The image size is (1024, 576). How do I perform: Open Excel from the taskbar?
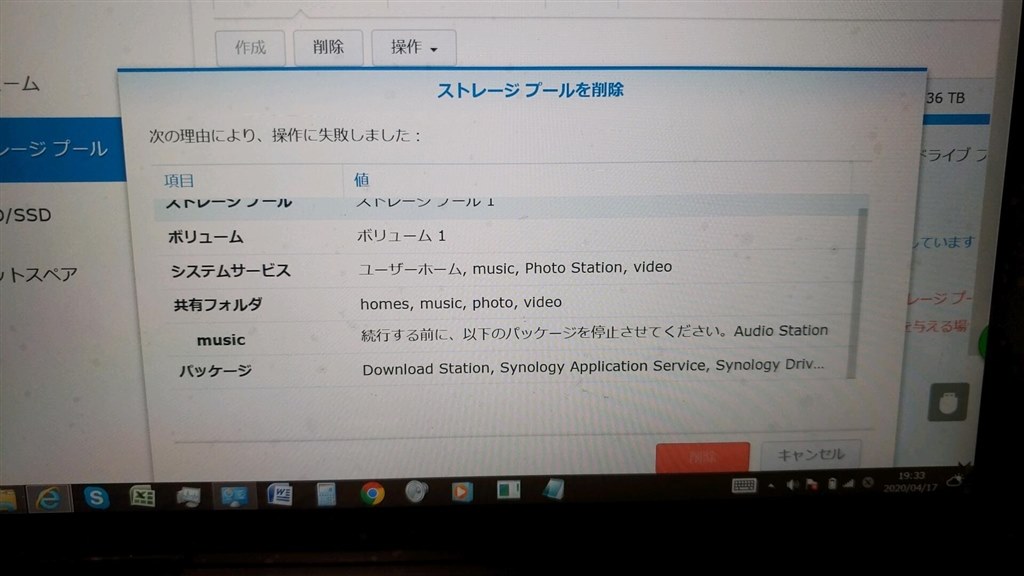[142, 497]
